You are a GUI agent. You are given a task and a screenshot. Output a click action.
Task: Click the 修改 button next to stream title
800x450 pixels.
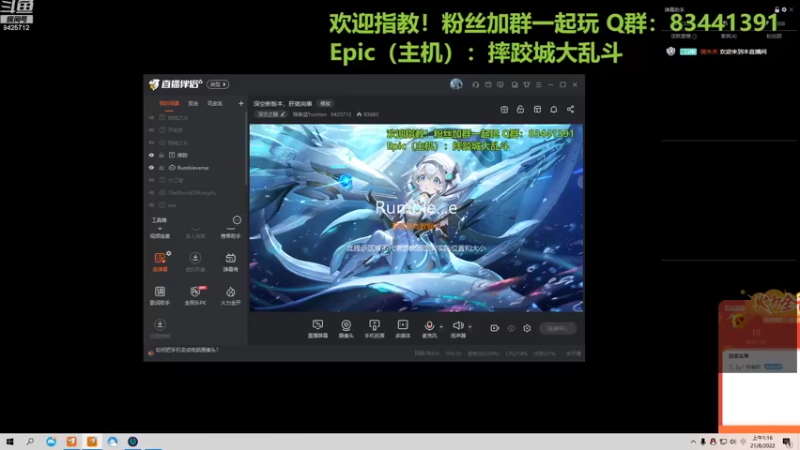[325, 104]
